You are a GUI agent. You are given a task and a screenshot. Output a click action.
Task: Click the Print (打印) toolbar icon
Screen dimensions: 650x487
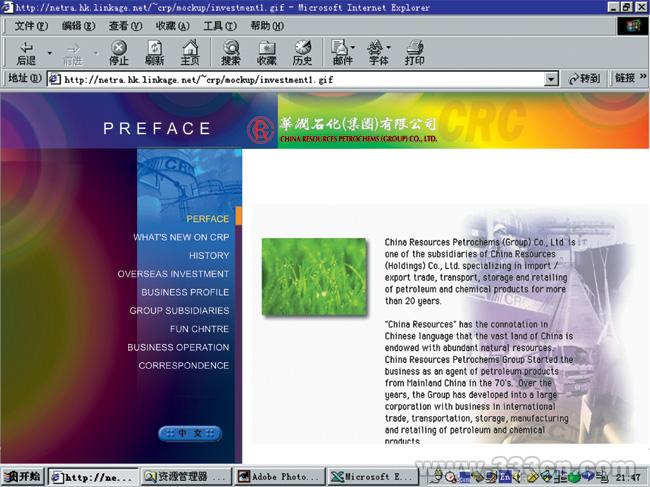(414, 52)
